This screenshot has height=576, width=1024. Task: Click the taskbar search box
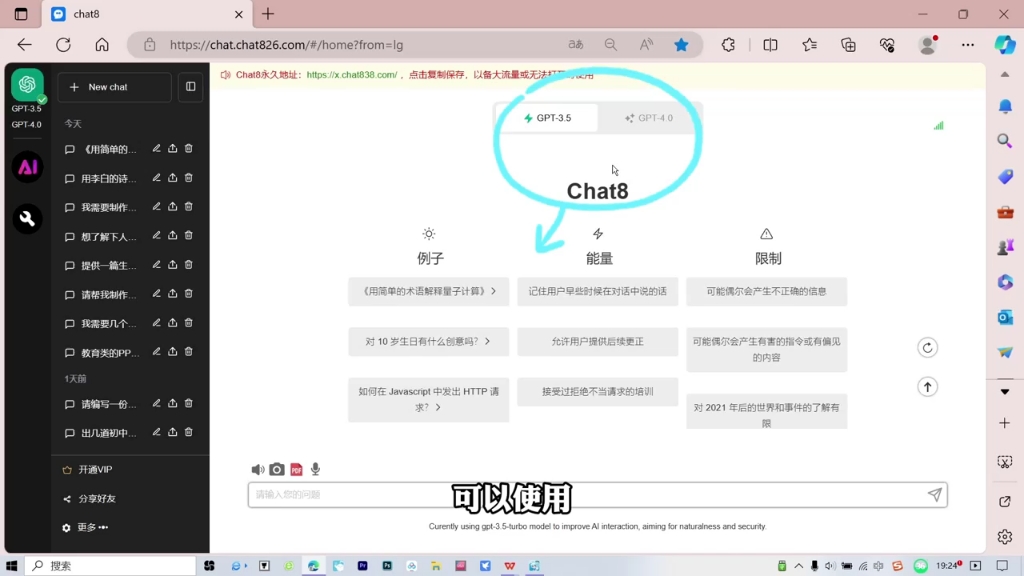[x=110, y=566]
